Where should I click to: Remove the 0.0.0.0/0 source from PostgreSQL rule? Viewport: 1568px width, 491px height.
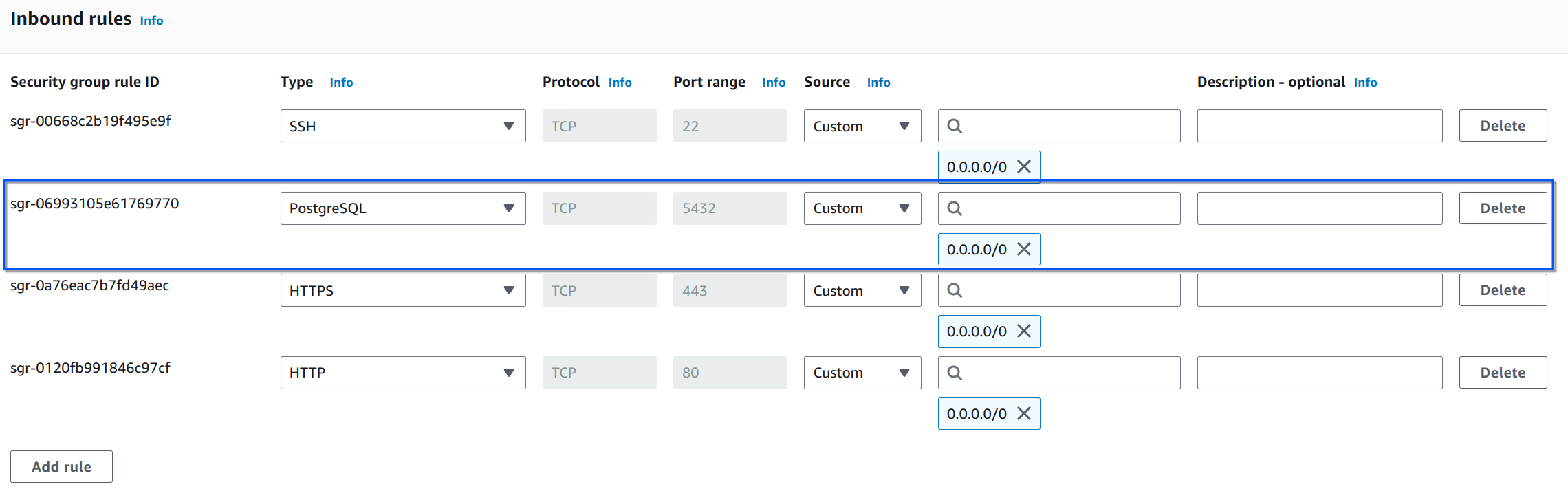click(x=1023, y=250)
